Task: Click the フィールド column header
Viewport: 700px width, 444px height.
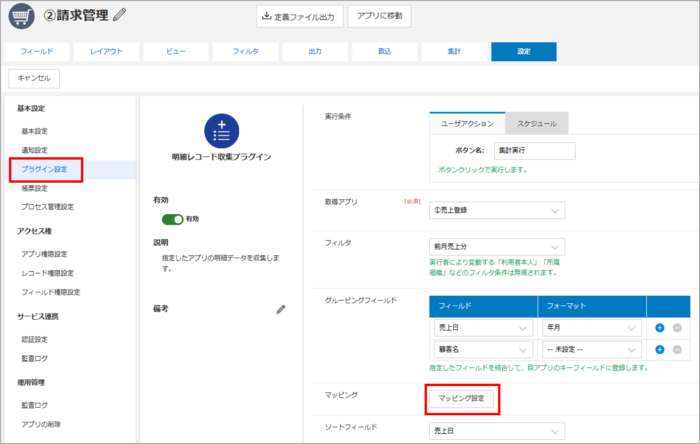Action: tap(483, 306)
